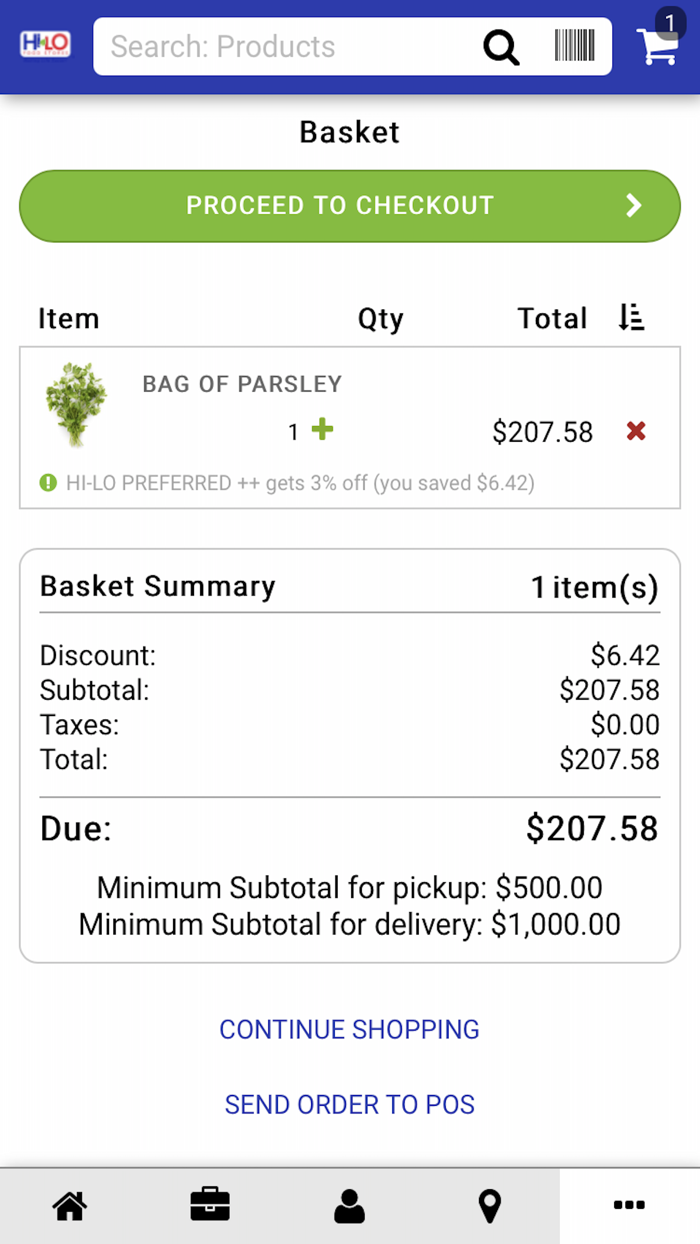This screenshot has height=1244, width=700.
Task: Open the store locator pin tab
Action: pos(489,1206)
